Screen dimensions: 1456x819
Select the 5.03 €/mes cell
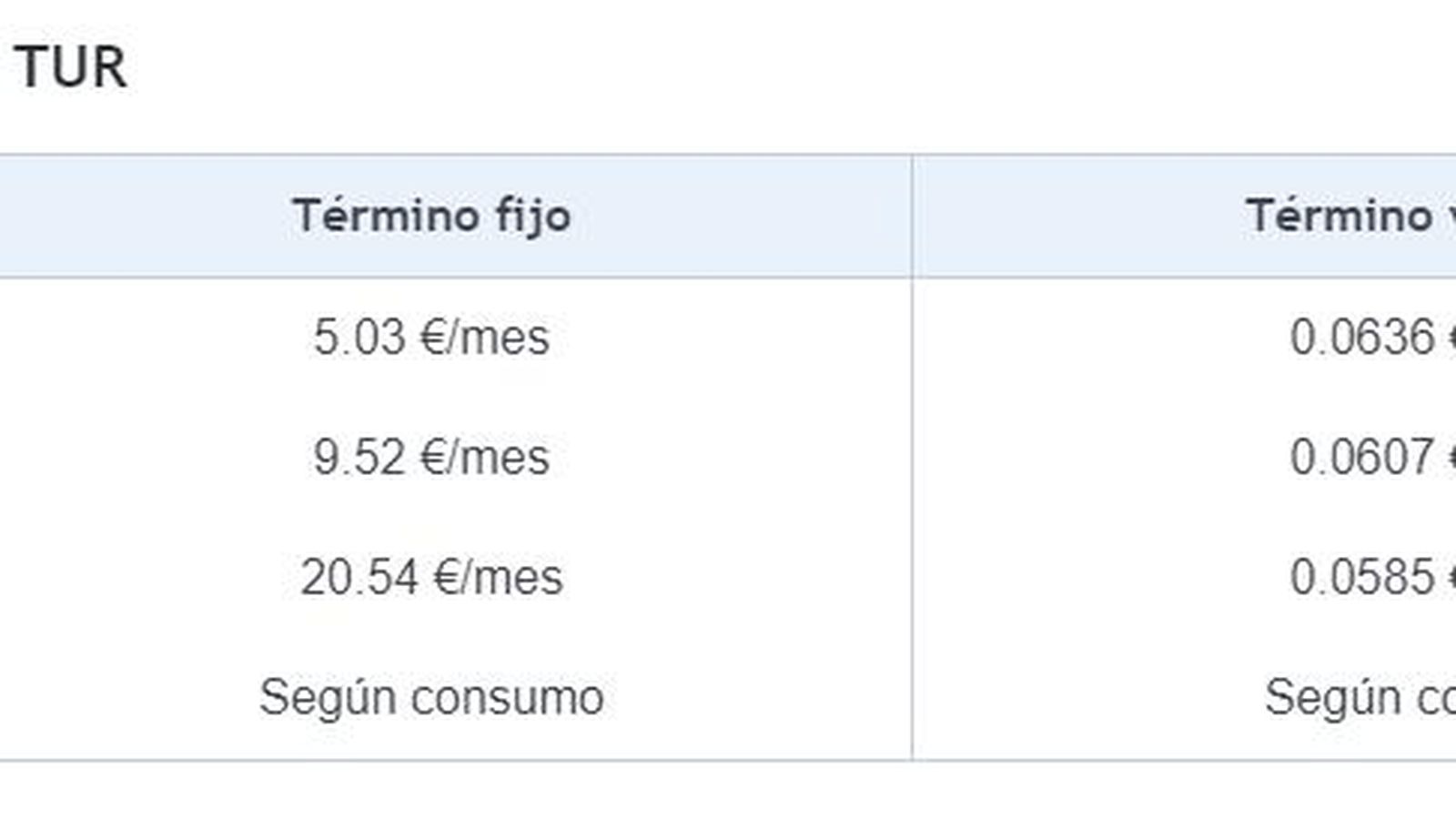pos(431,338)
